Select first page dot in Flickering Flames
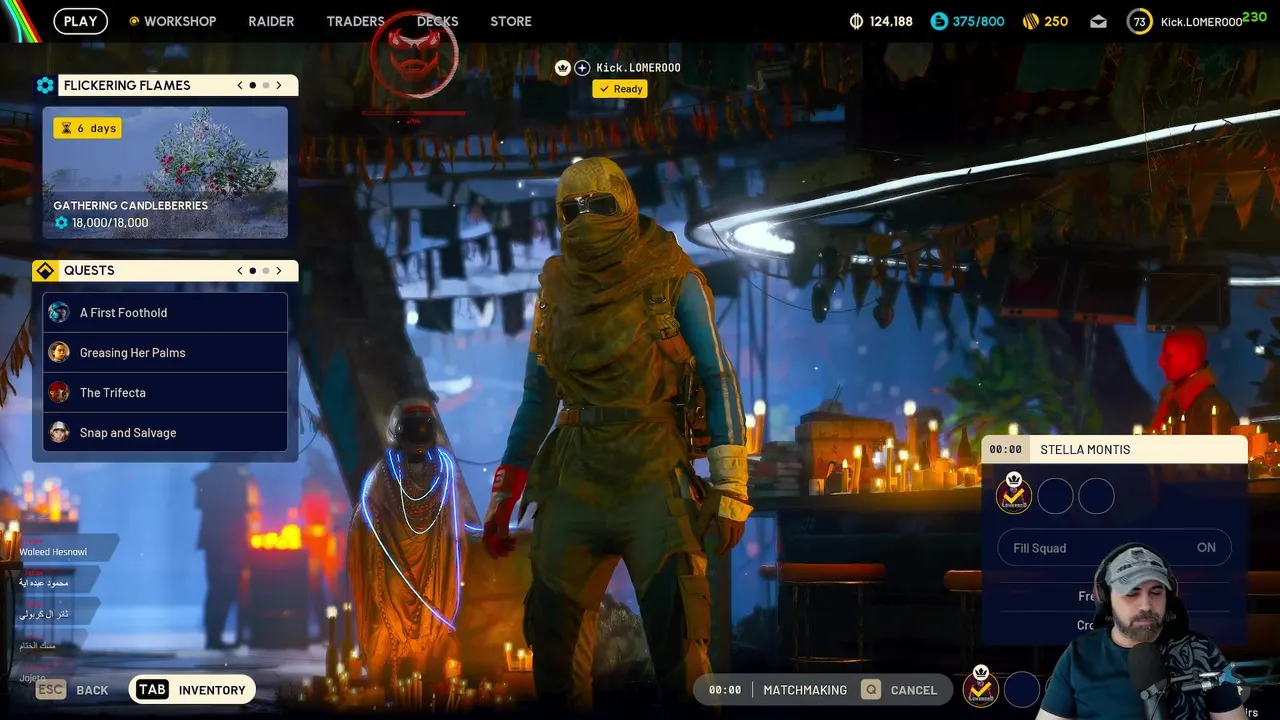The width and height of the screenshot is (1280, 720). (253, 85)
